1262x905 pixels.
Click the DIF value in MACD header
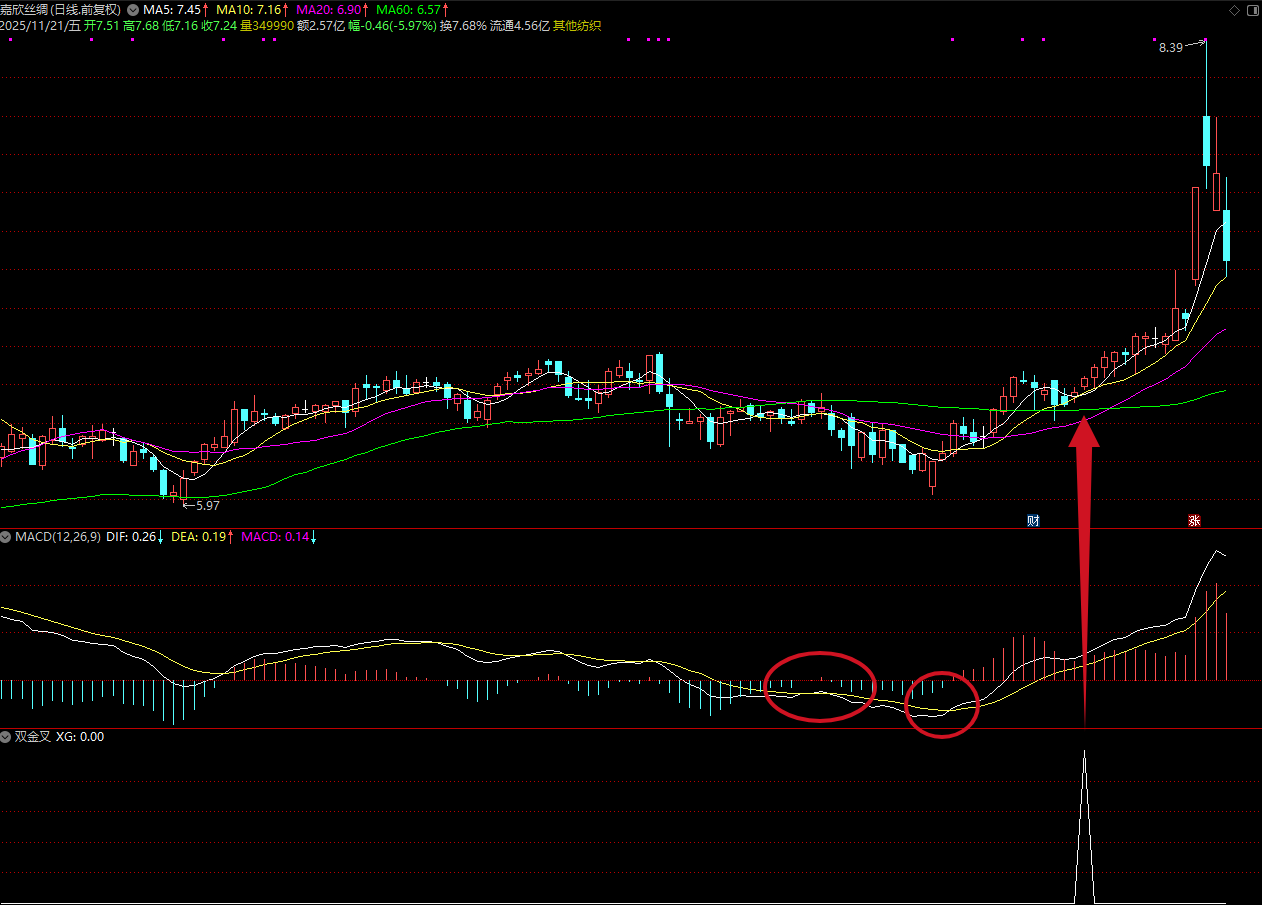pyautogui.click(x=134, y=537)
